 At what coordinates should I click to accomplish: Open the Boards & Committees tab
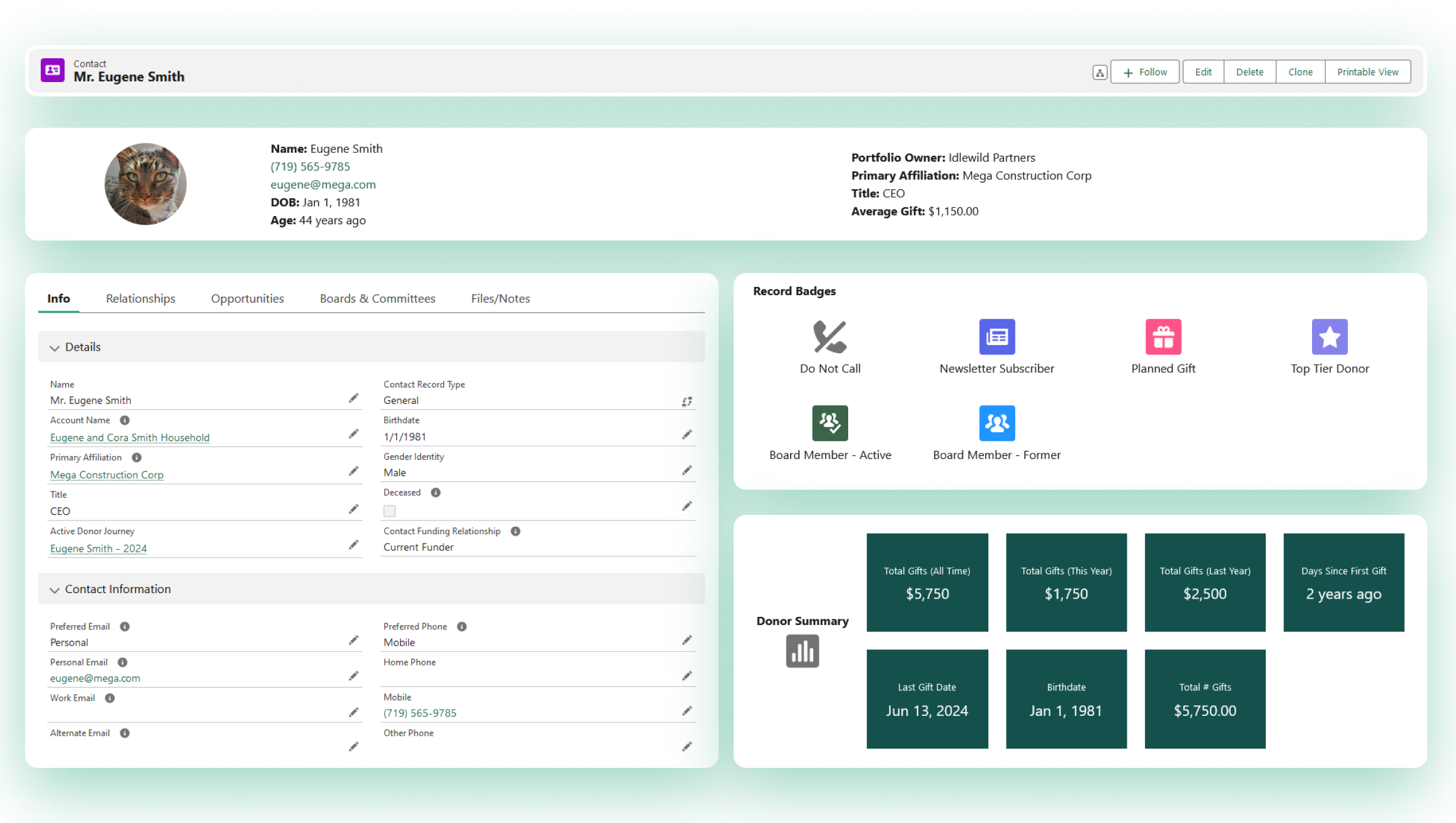tap(377, 299)
